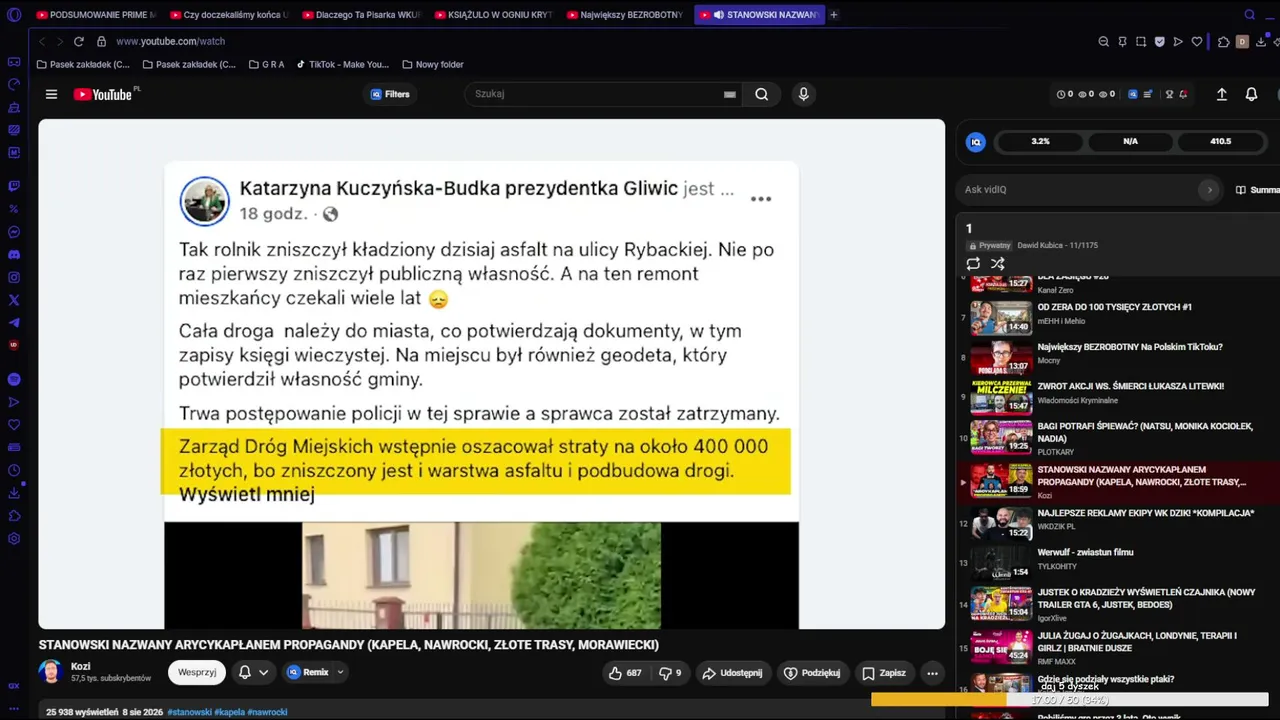The height and width of the screenshot is (720, 1280).
Task: Open the vidIQ Filters dropdown
Action: [x=390, y=94]
